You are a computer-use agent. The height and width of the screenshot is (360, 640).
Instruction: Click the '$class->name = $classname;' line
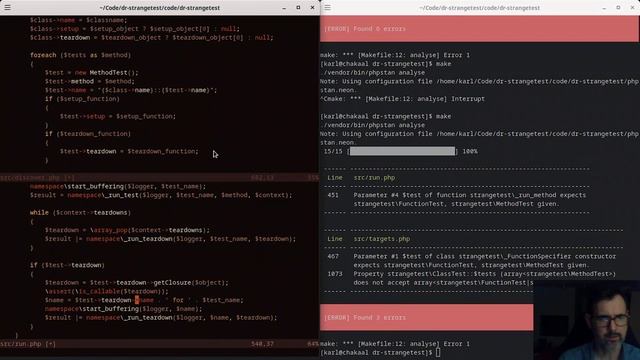(x=78, y=20)
